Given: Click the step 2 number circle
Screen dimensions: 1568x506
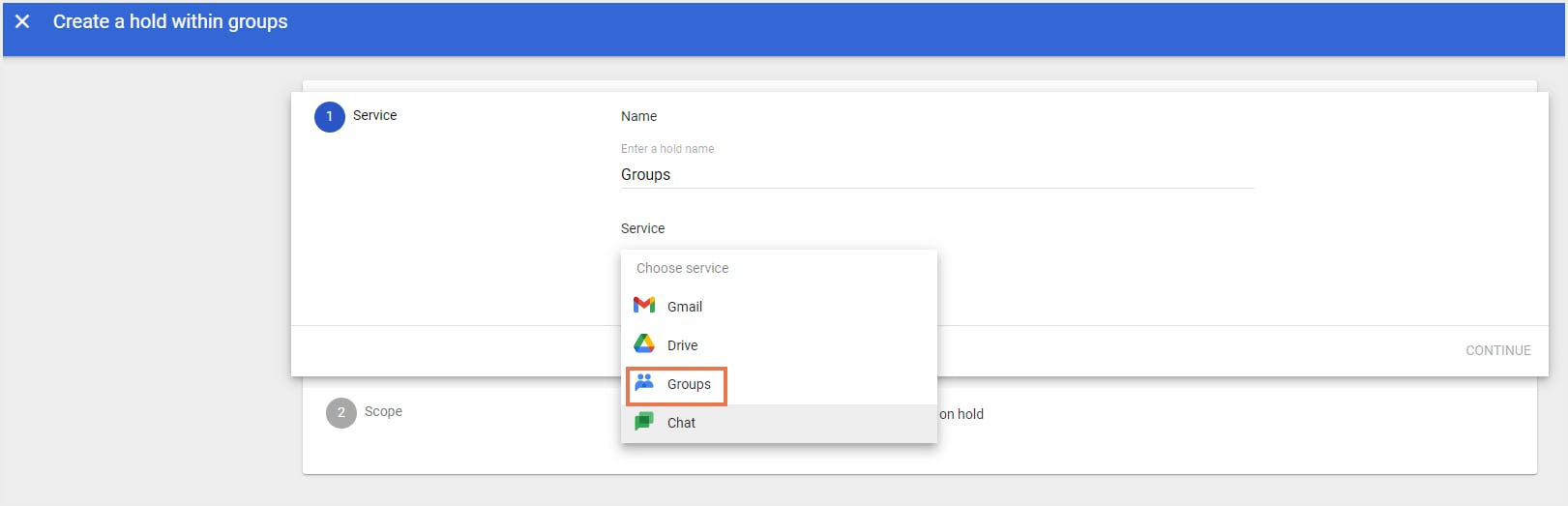Looking at the screenshot, I should 340,412.
